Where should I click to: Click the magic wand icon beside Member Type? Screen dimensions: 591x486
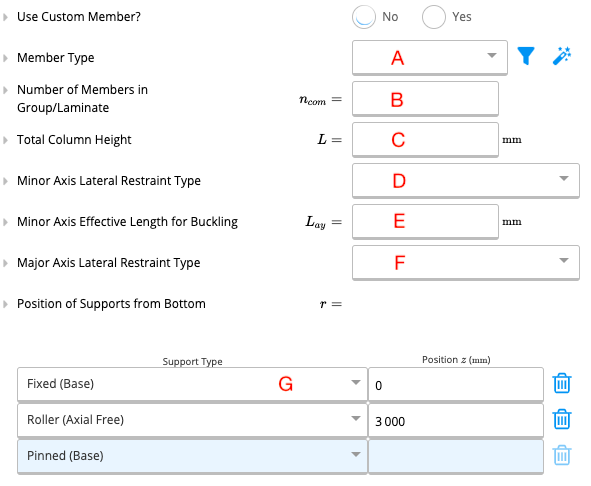point(562,56)
